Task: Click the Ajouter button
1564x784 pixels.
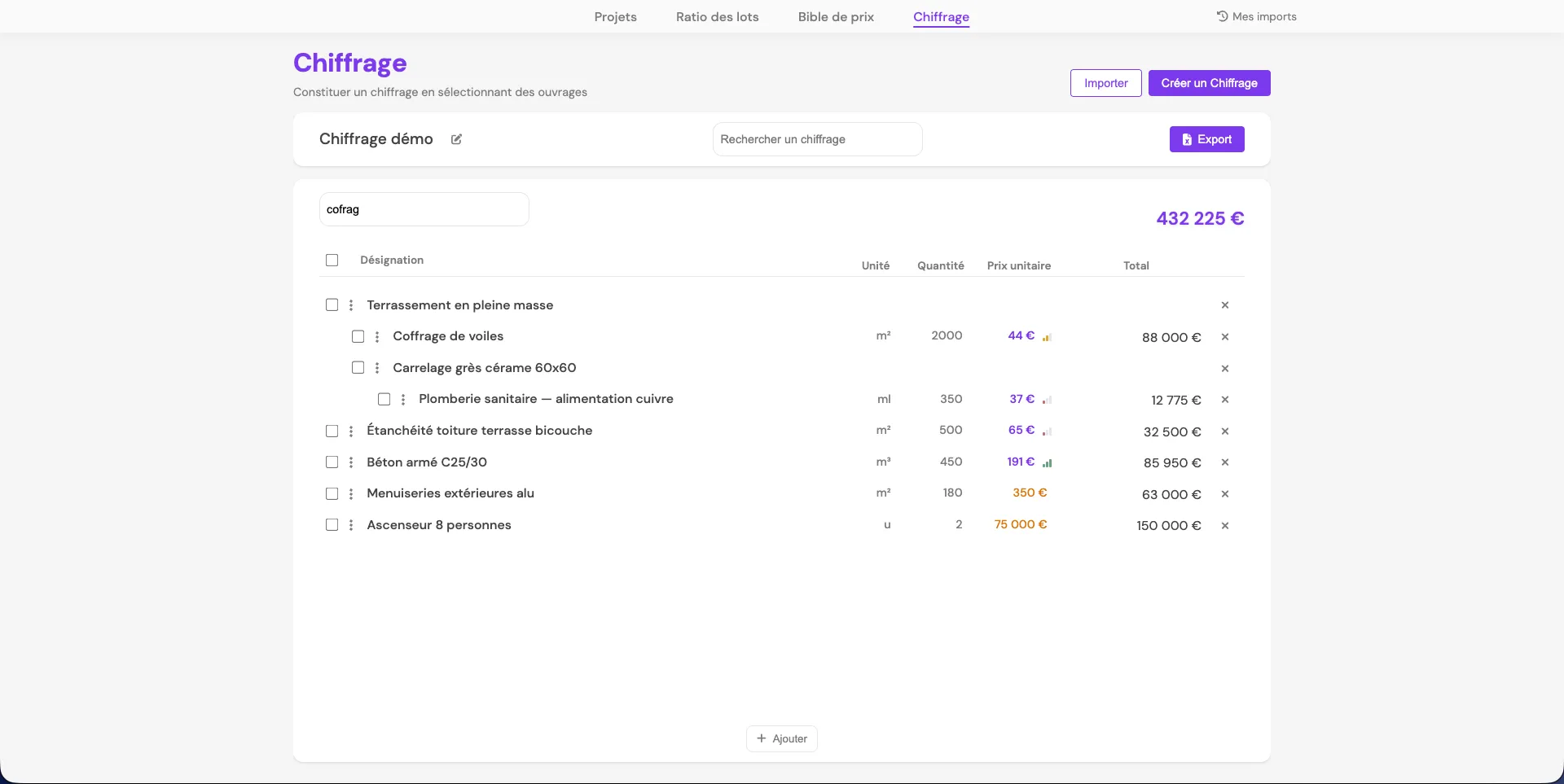Action: [781, 738]
